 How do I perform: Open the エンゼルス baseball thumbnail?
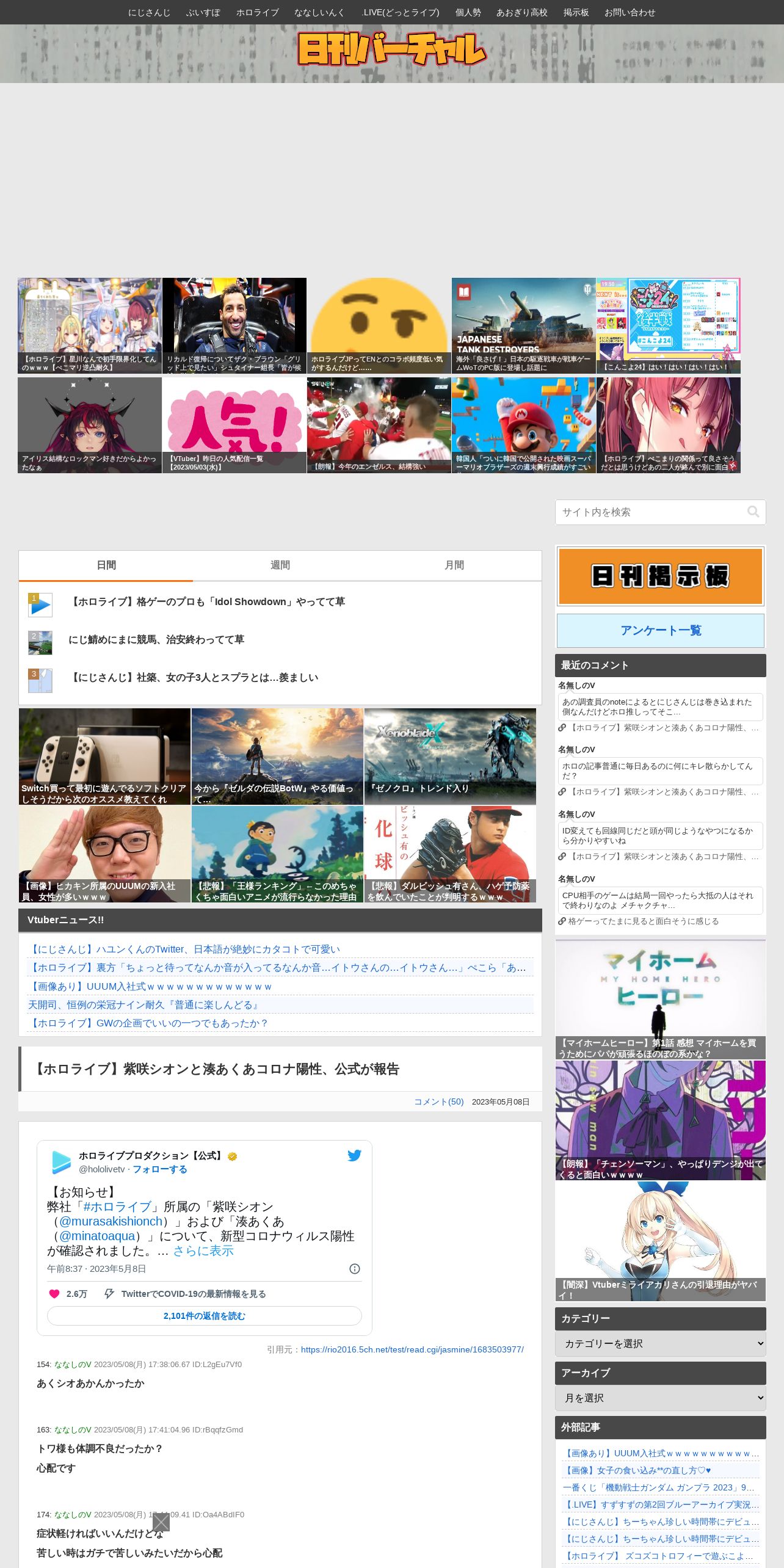[x=379, y=425]
